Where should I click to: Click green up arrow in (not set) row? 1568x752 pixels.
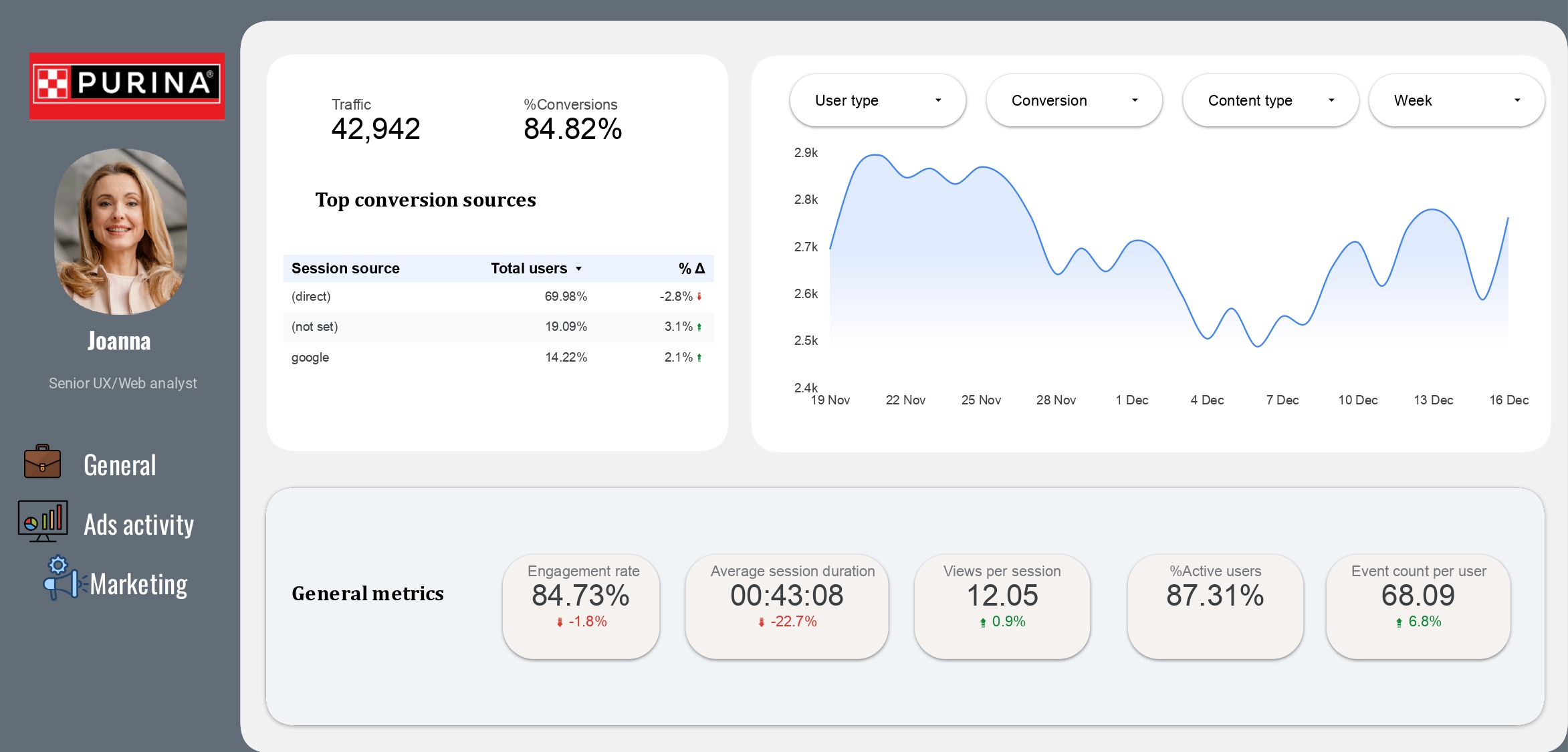[x=699, y=327]
